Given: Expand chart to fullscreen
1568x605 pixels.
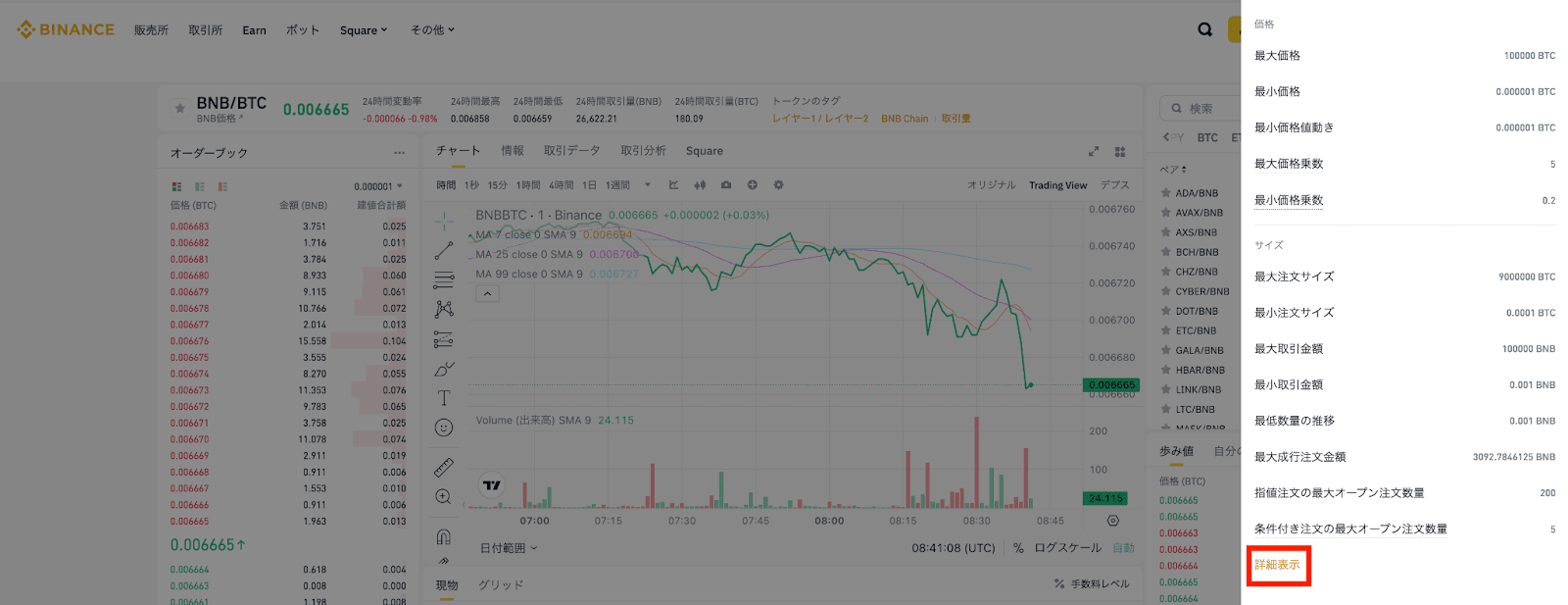Looking at the screenshot, I should (x=1094, y=152).
